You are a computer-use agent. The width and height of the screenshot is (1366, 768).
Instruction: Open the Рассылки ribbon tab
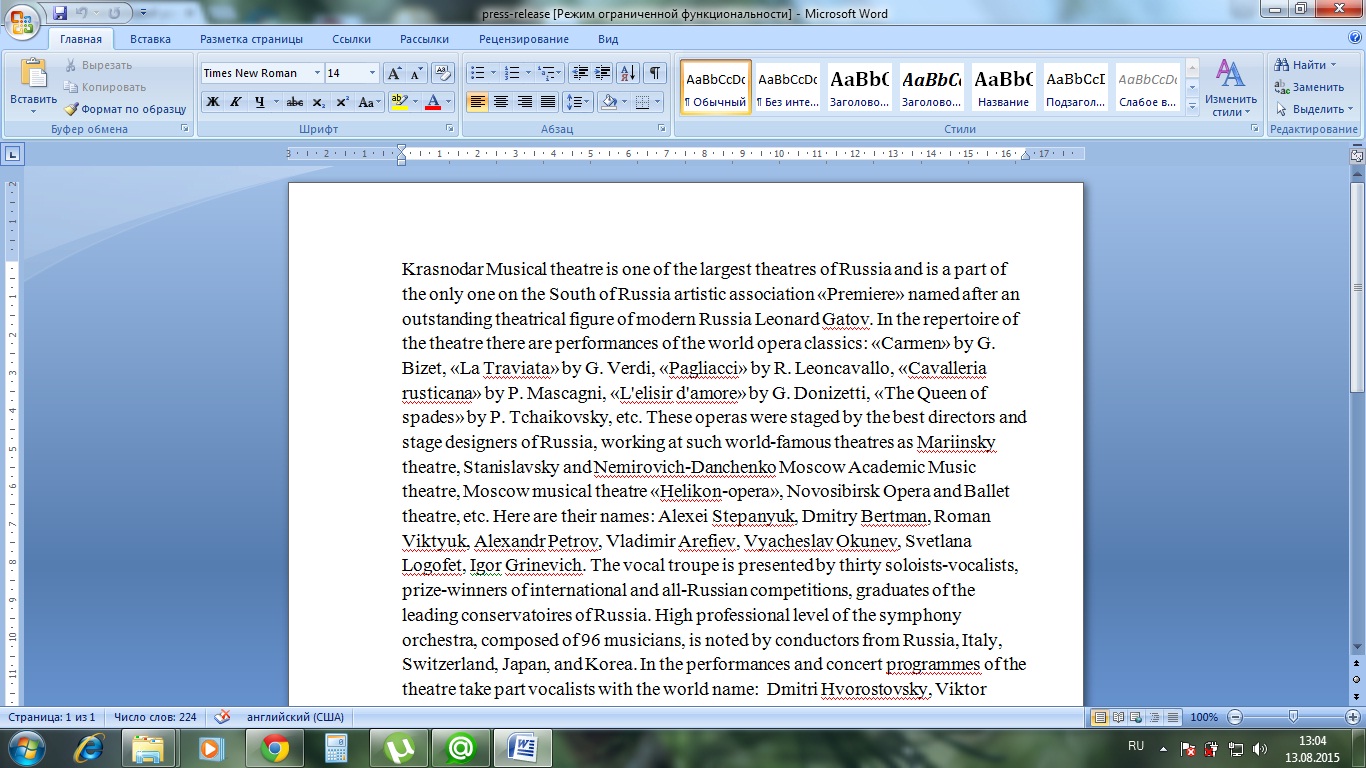coord(424,39)
